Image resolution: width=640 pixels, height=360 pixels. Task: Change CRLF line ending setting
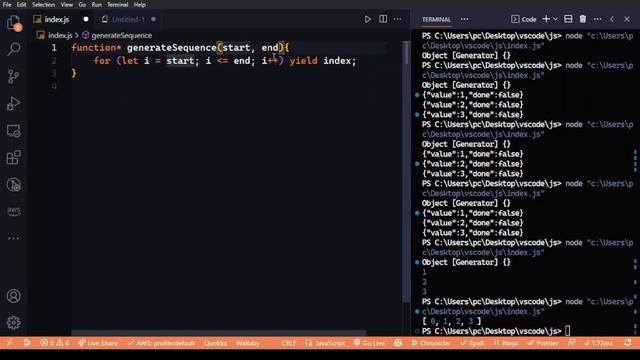[289, 343]
